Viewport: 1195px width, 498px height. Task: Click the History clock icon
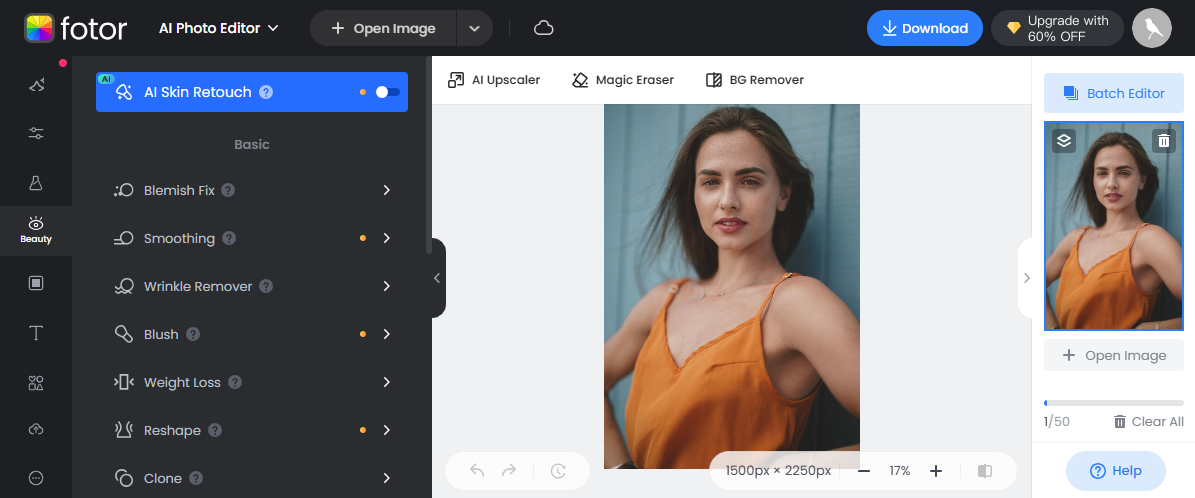pyautogui.click(x=558, y=471)
